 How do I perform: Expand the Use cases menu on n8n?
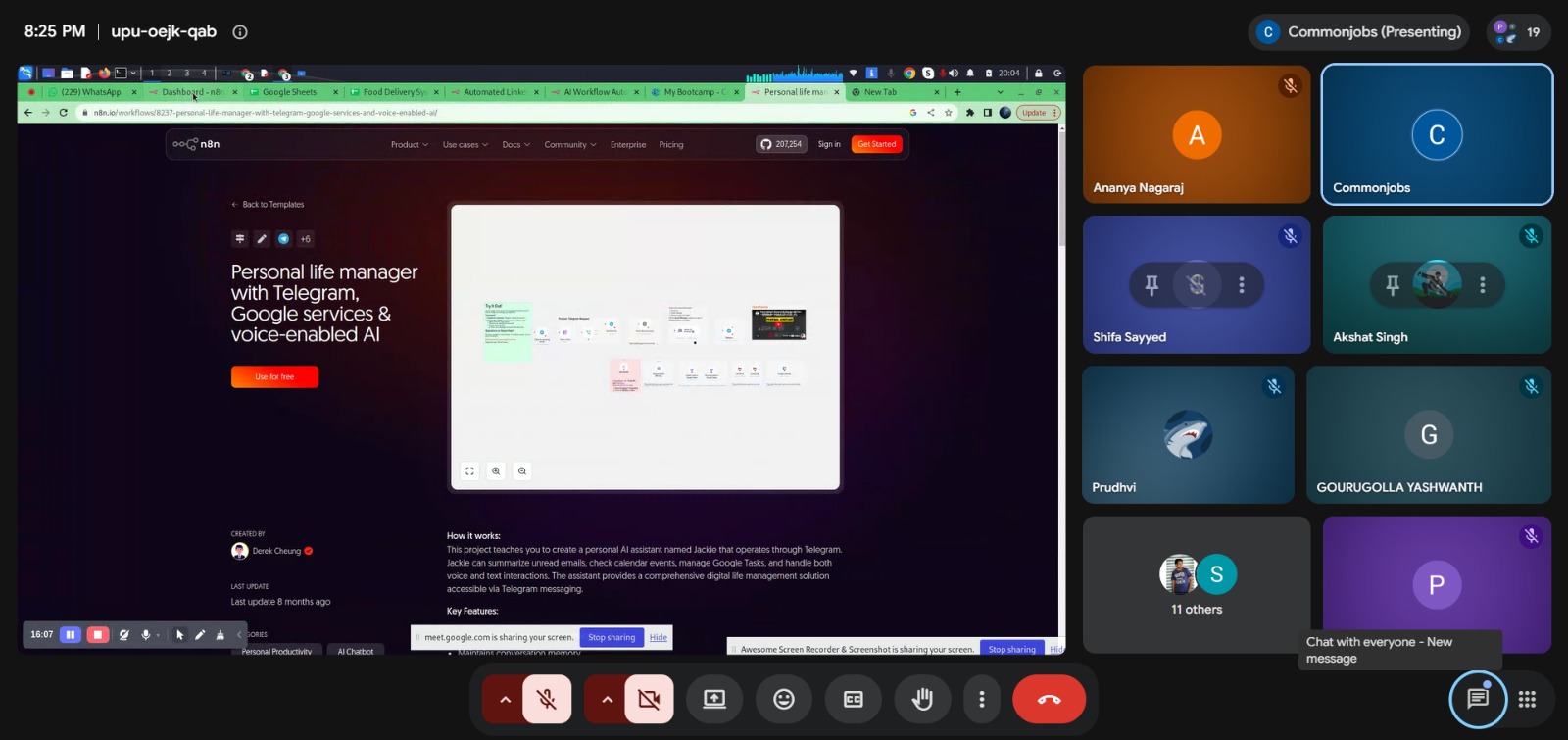[x=465, y=144]
